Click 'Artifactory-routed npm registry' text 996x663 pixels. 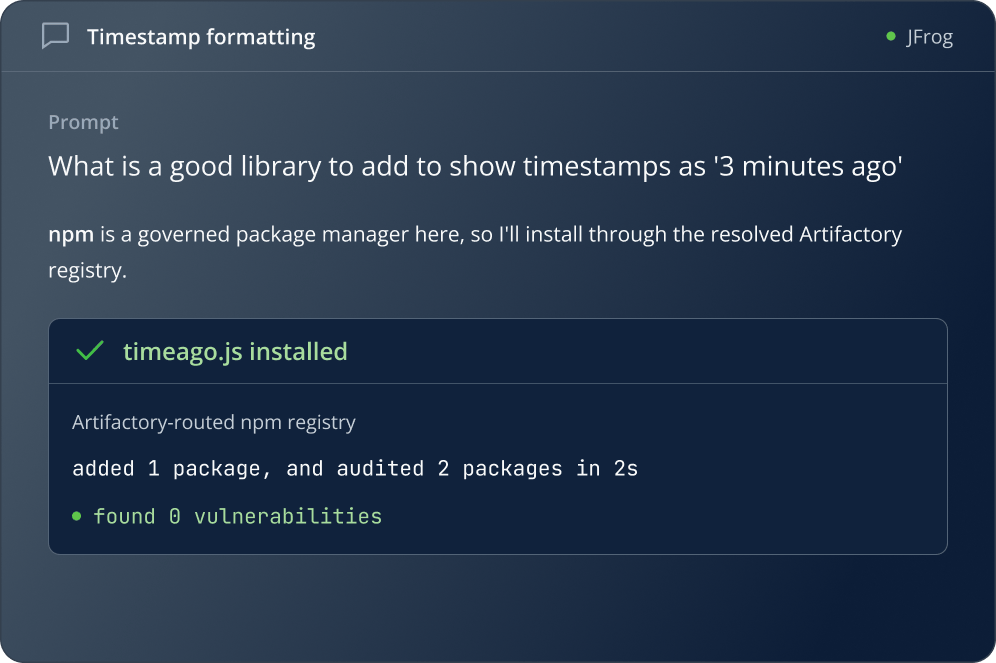coord(213,422)
